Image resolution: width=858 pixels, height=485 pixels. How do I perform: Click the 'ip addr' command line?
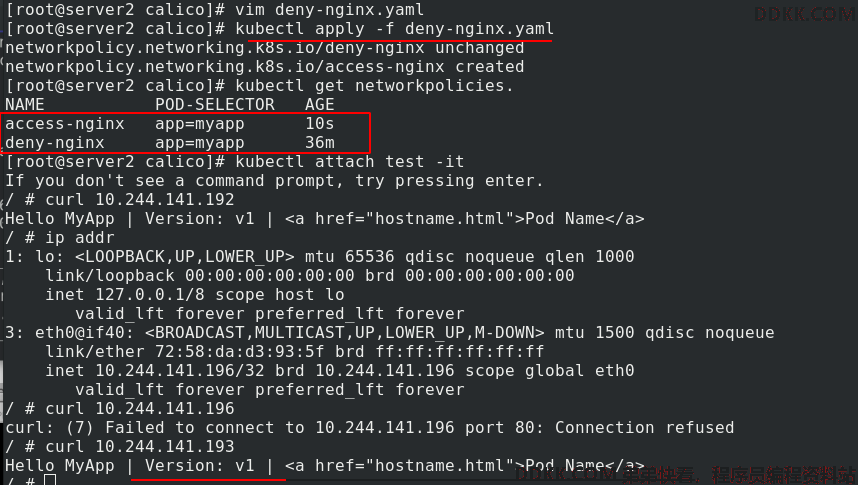click(x=80, y=238)
